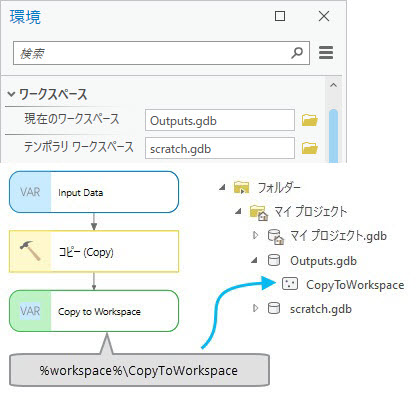Click the 現在のワークスペース label

[x=72, y=119]
